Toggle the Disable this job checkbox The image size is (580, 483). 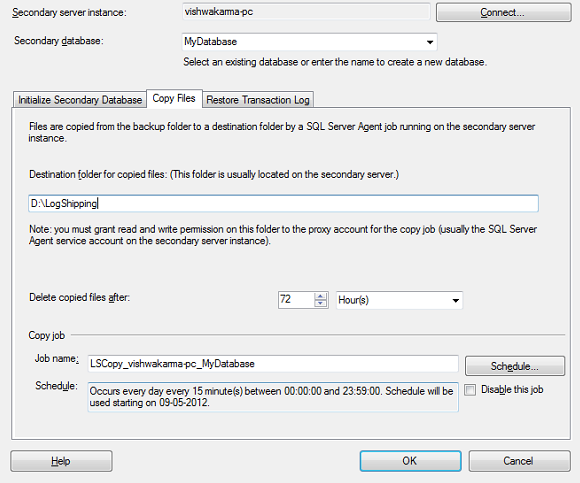coord(470,390)
